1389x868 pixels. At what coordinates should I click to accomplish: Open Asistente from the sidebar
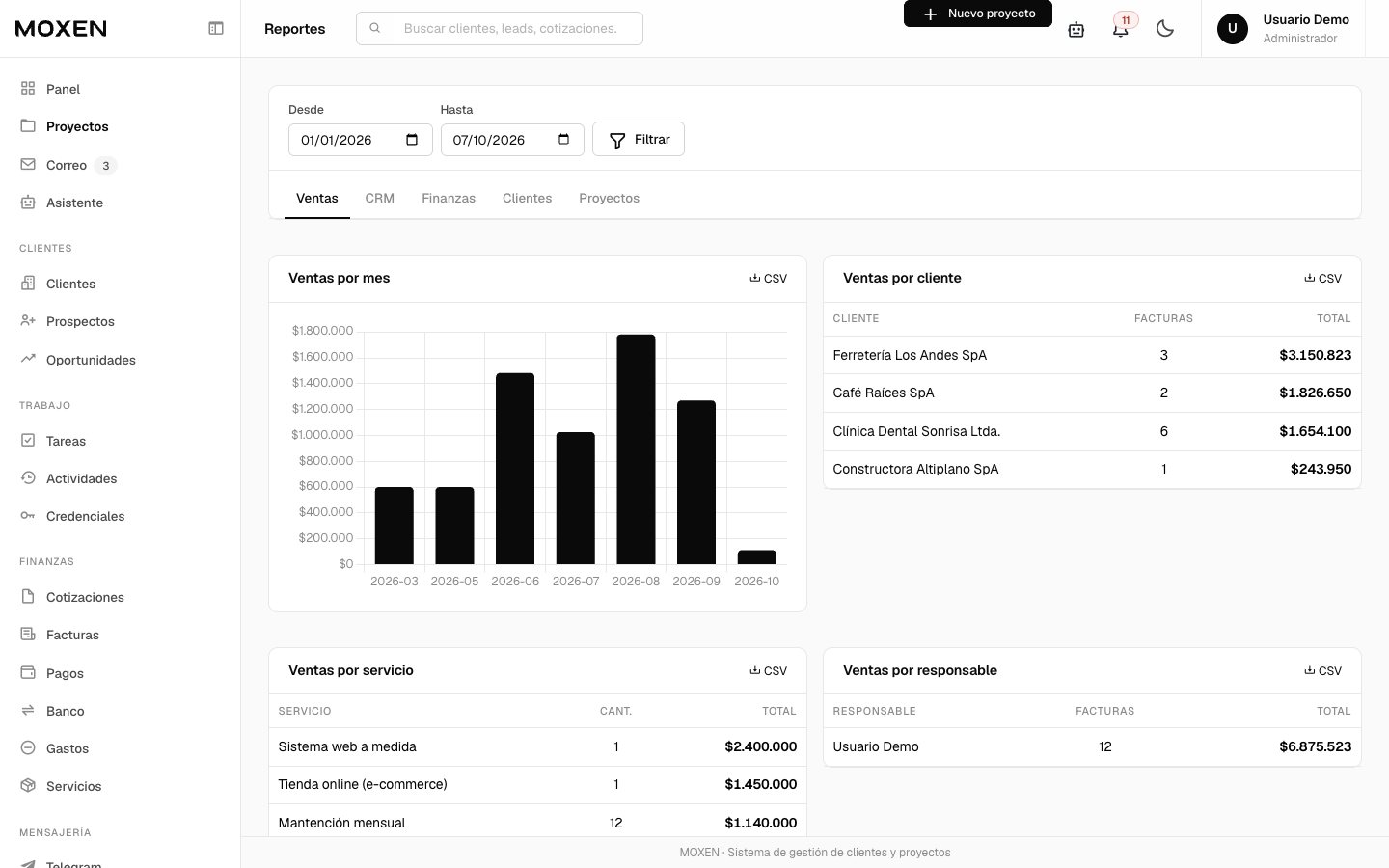click(120, 203)
